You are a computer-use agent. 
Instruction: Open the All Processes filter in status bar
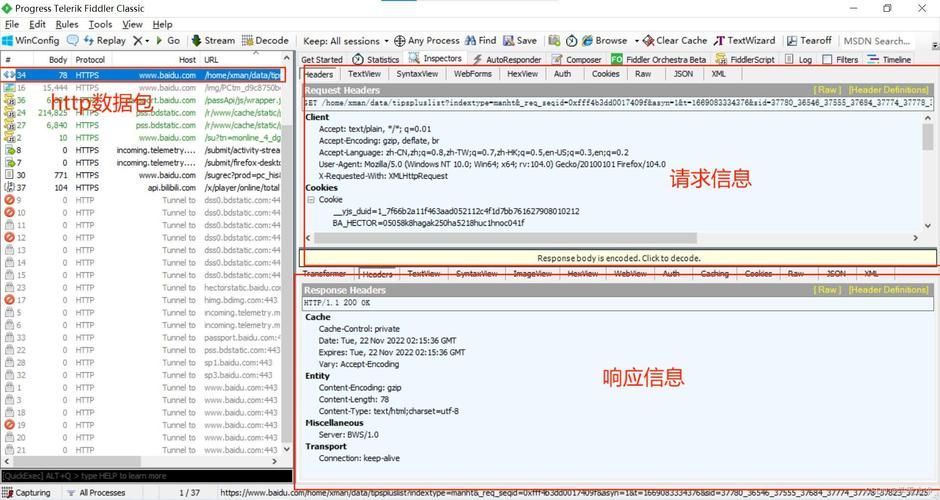(x=96, y=493)
